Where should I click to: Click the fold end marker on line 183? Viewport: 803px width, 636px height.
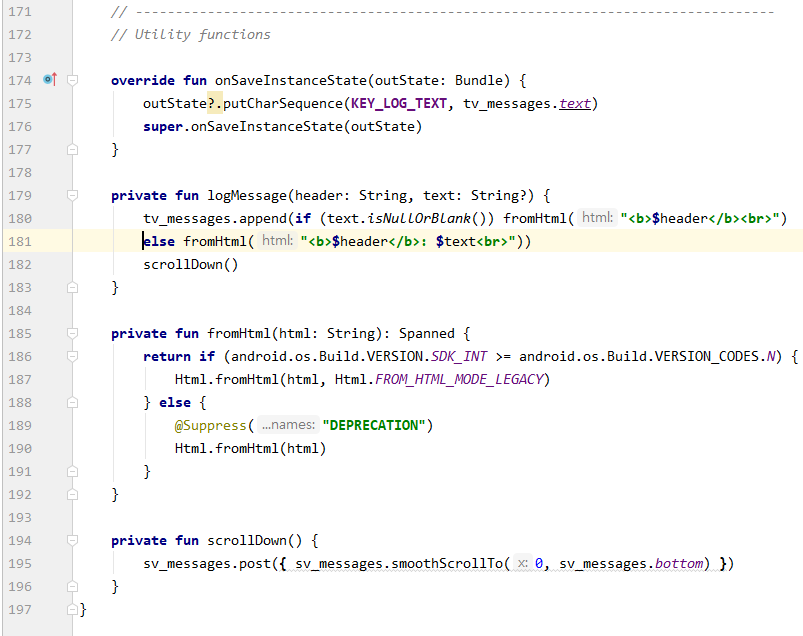click(x=72, y=287)
